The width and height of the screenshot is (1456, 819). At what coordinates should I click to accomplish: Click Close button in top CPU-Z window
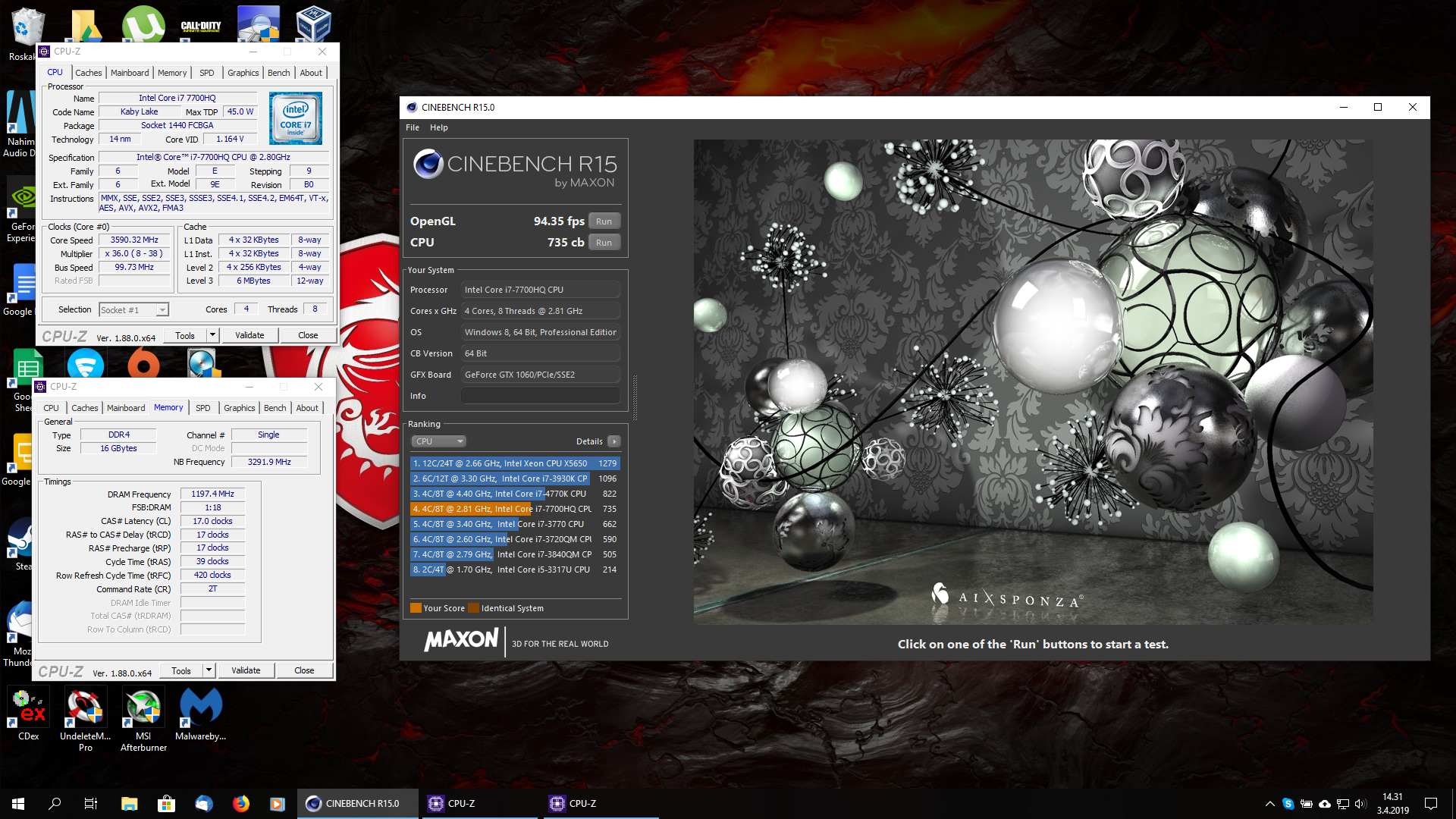point(308,335)
